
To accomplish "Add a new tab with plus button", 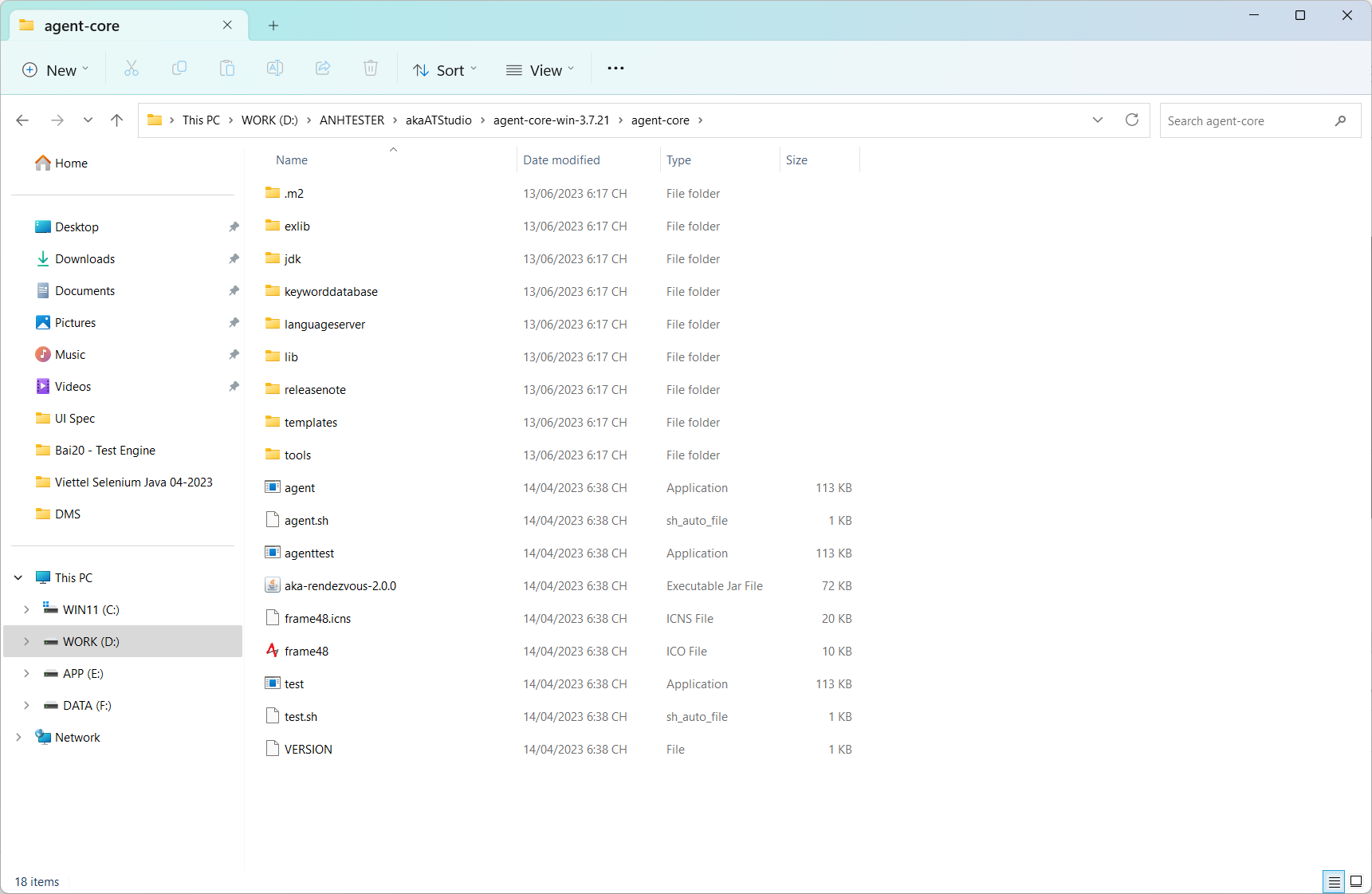I will pyautogui.click(x=273, y=26).
